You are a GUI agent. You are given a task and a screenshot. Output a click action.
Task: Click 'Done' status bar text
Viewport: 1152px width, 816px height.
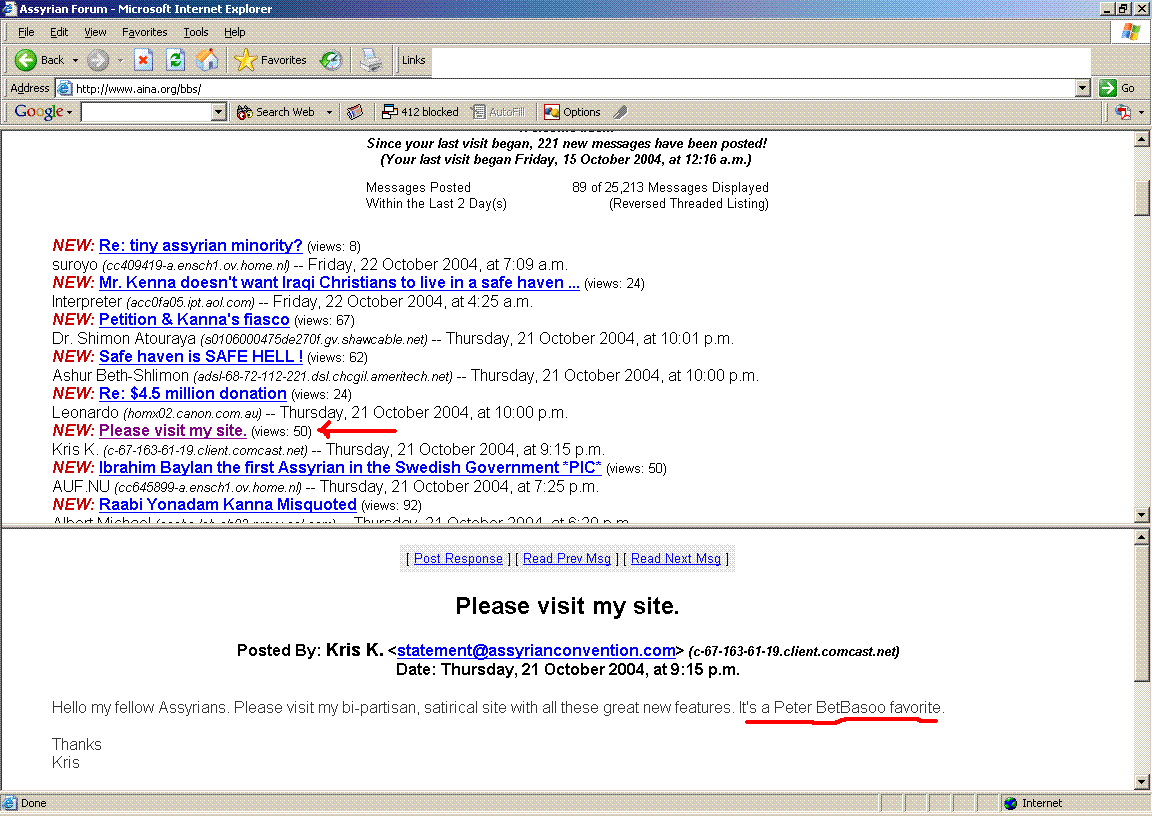pos(33,804)
